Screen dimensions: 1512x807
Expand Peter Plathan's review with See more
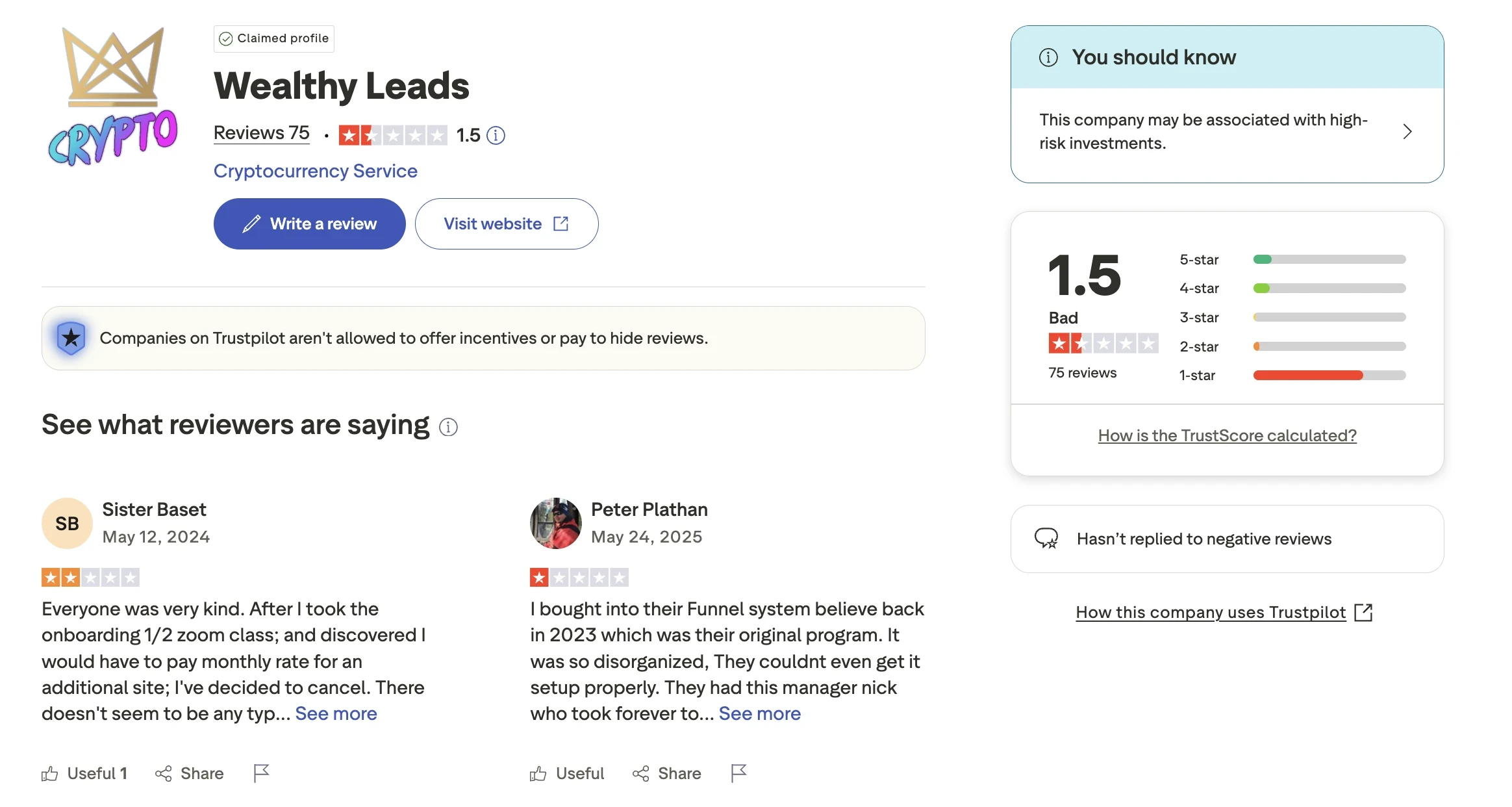tap(759, 713)
